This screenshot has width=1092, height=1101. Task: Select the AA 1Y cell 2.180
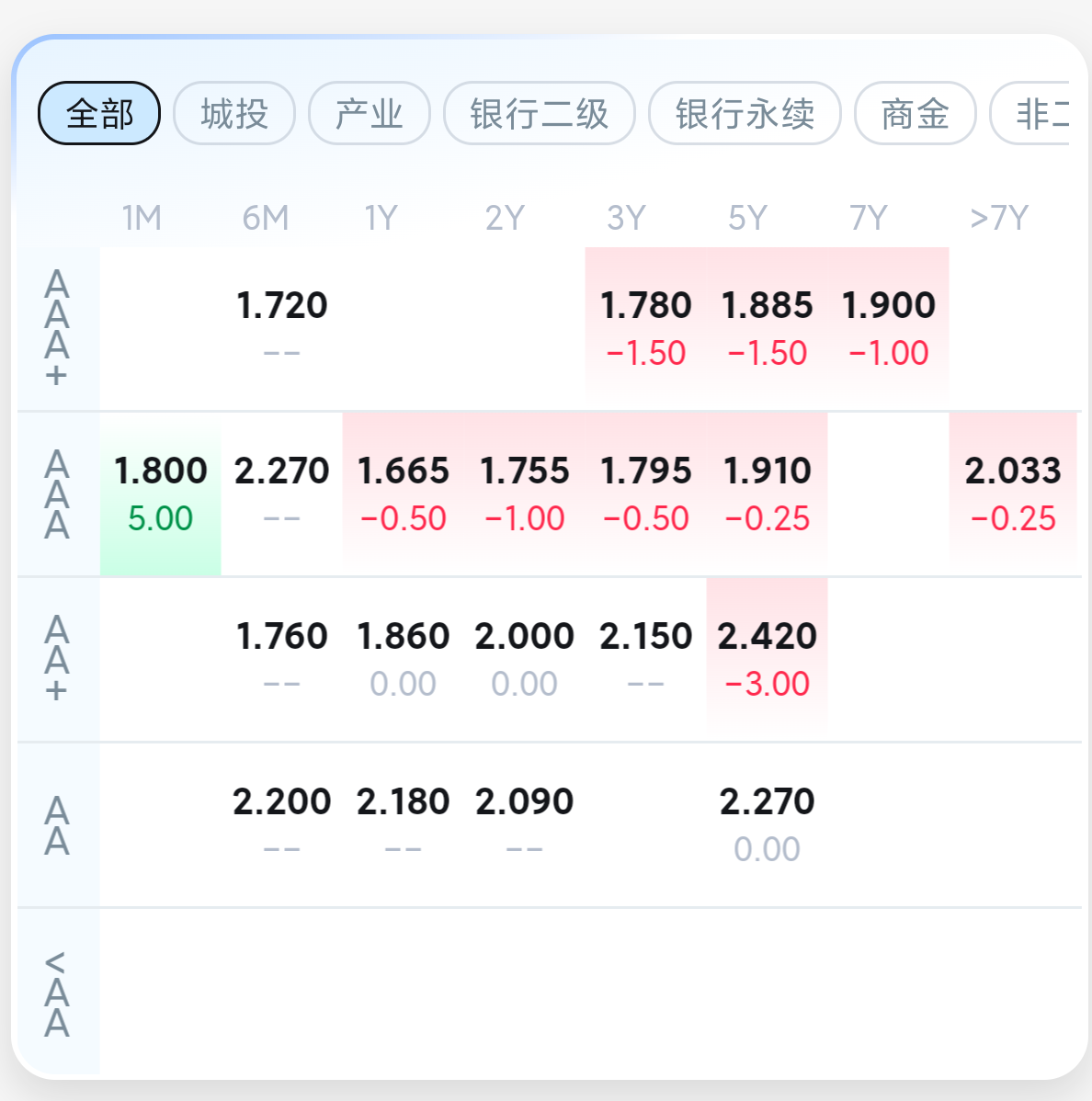point(404,824)
